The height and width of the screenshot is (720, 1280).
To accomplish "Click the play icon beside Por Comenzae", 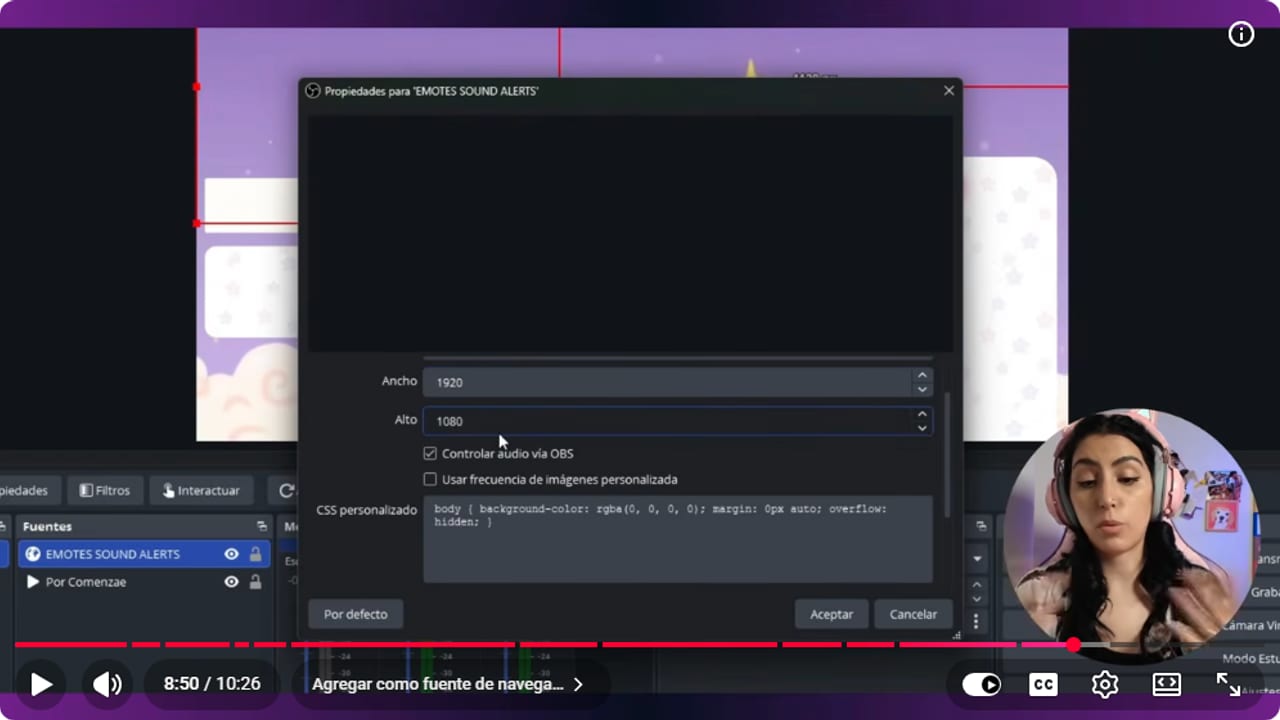I will click(x=33, y=581).
